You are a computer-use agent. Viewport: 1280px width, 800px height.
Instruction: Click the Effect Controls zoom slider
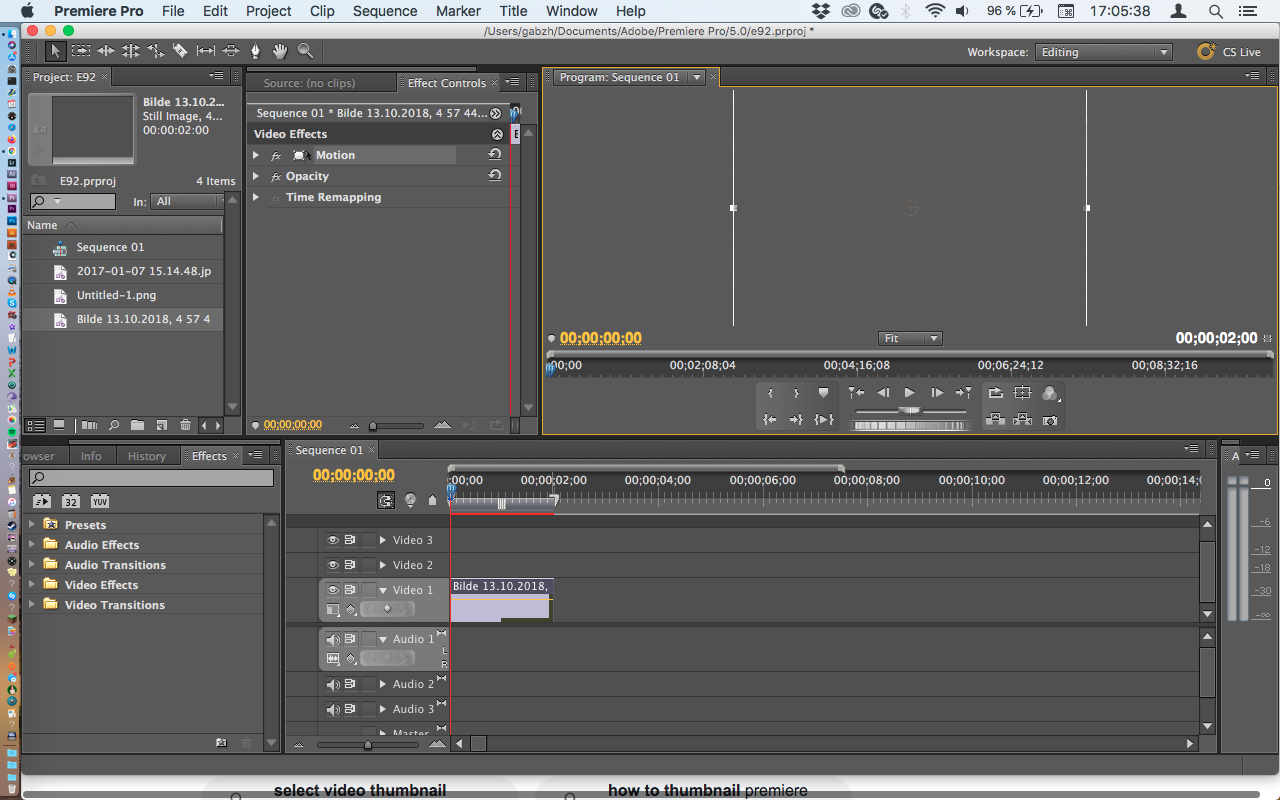coord(373,426)
